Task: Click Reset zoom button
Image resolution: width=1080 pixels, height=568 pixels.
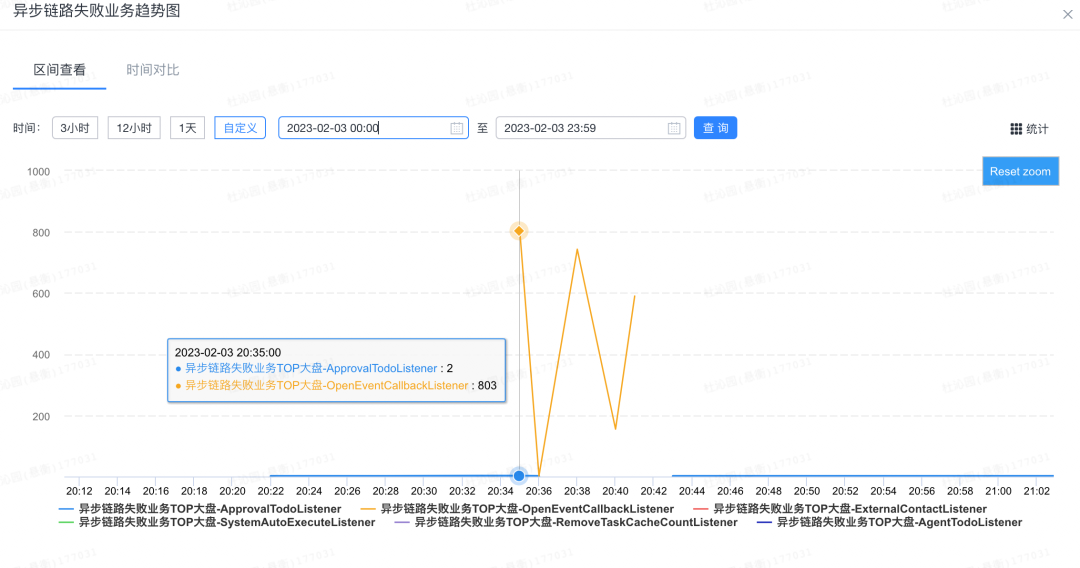Action: [1020, 171]
